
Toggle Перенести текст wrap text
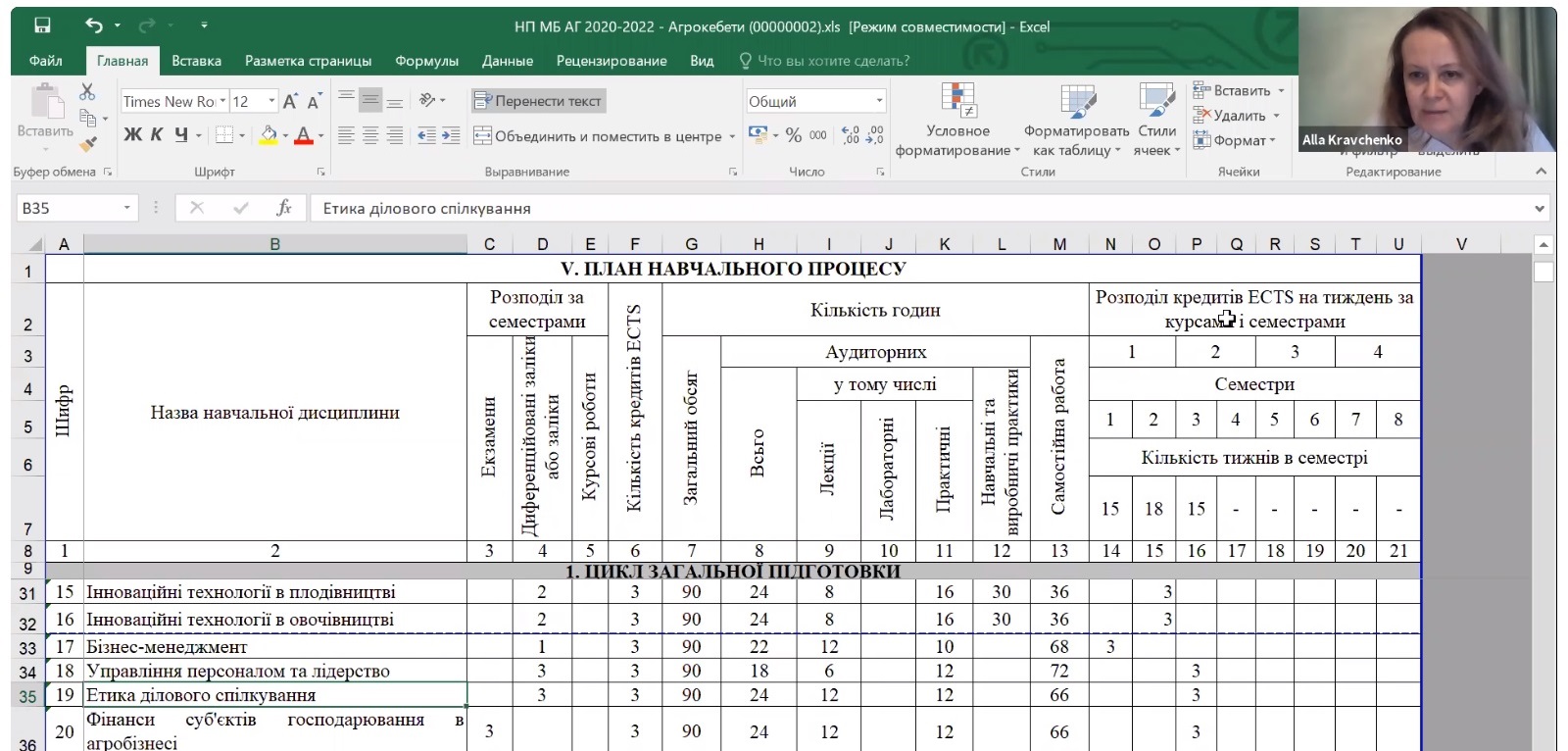538,101
